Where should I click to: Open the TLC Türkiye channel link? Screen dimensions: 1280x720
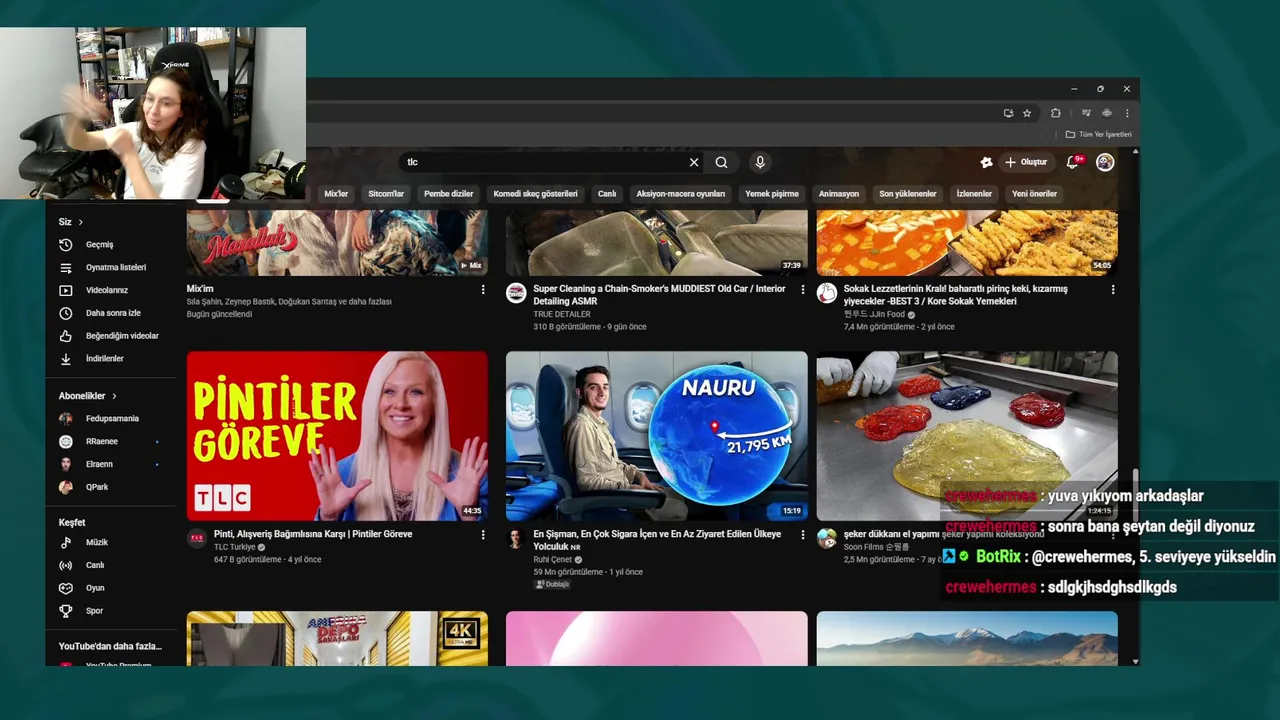pos(235,548)
